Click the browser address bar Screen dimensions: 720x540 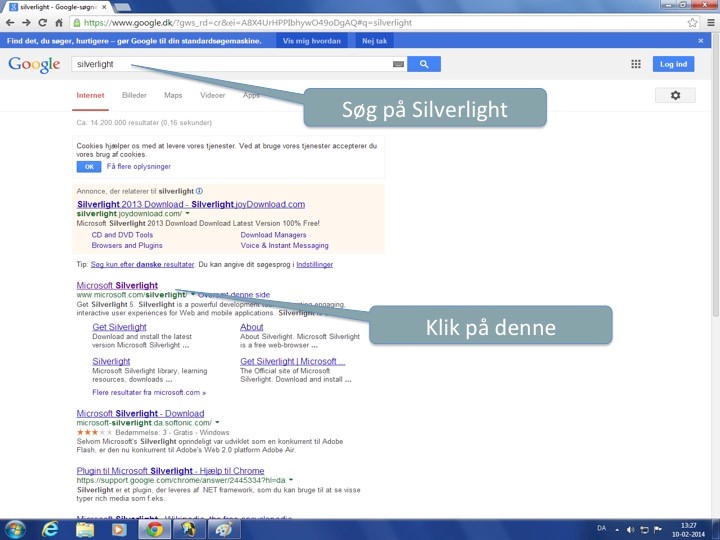[x=385, y=22]
